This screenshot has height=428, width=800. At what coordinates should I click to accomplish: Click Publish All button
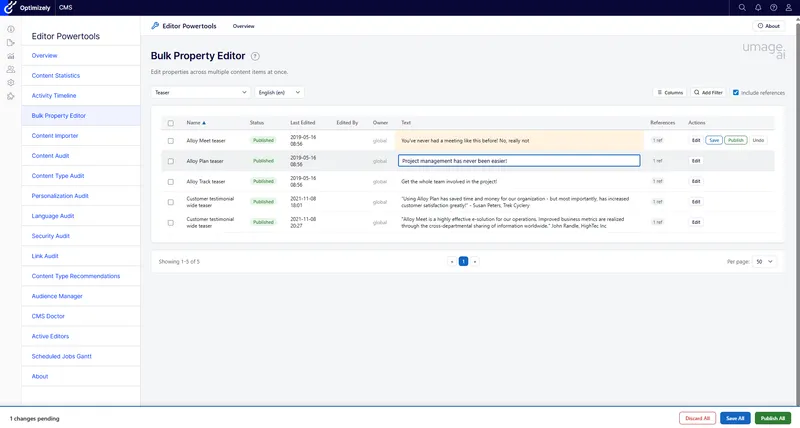coord(773,418)
